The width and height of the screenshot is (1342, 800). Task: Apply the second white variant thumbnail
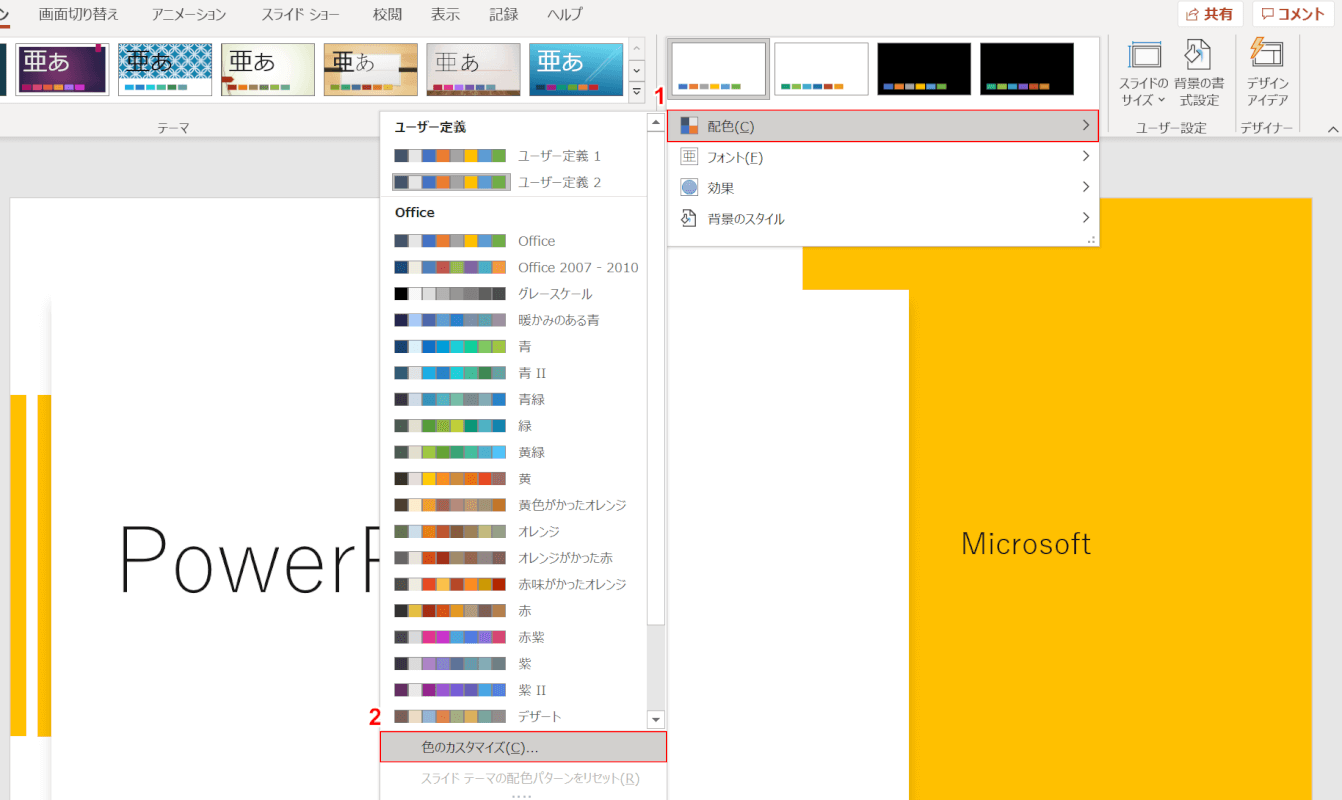tap(821, 69)
